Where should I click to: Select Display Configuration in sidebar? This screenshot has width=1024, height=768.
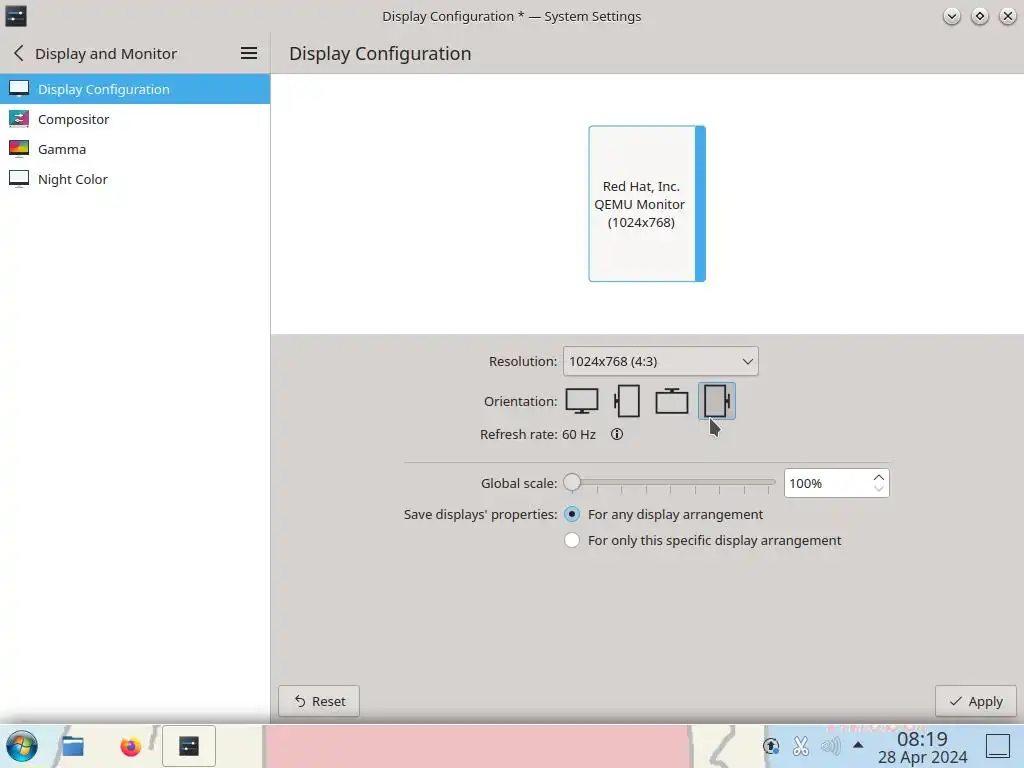click(135, 89)
